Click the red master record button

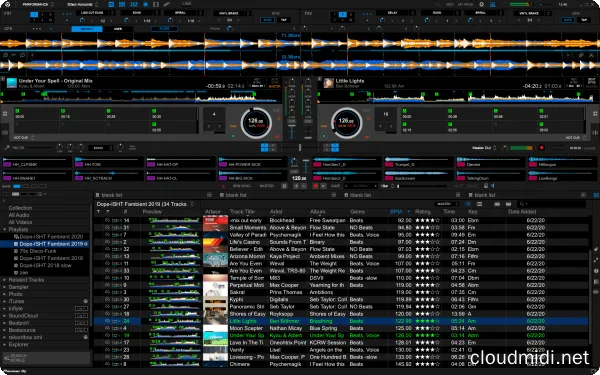pos(541,148)
